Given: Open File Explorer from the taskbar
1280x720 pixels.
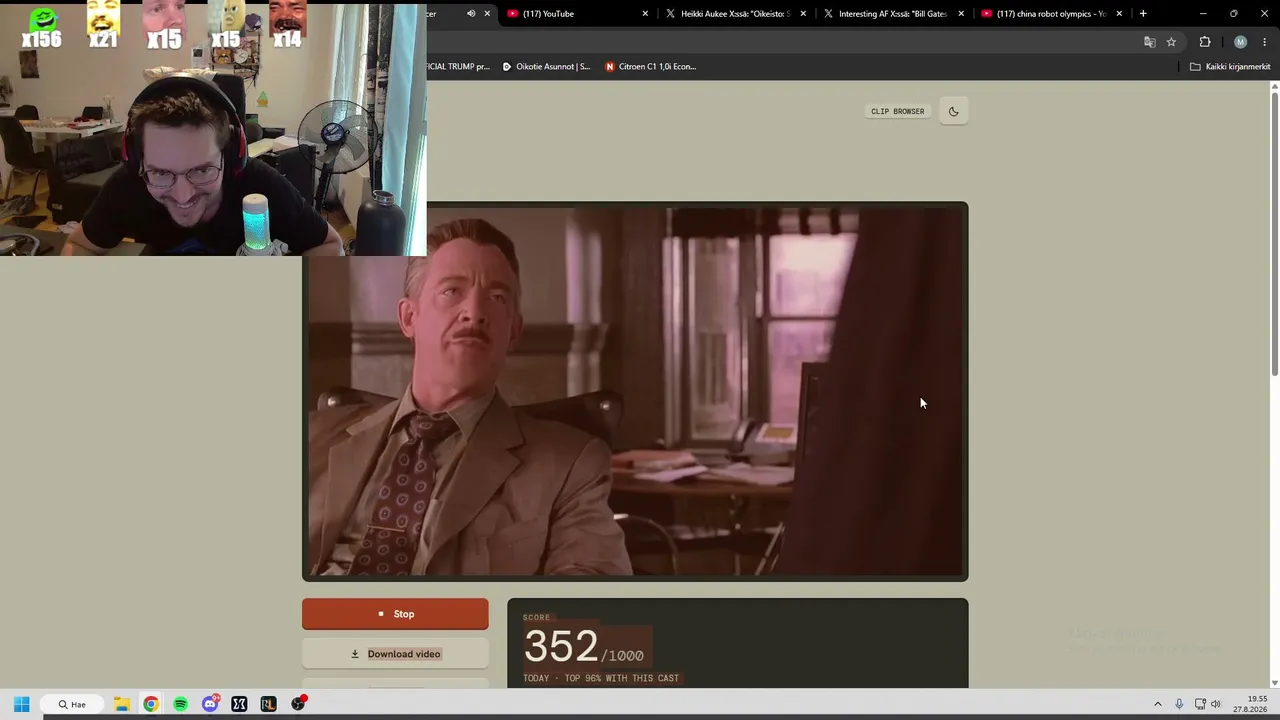Looking at the screenshot, I should point(121,704).
